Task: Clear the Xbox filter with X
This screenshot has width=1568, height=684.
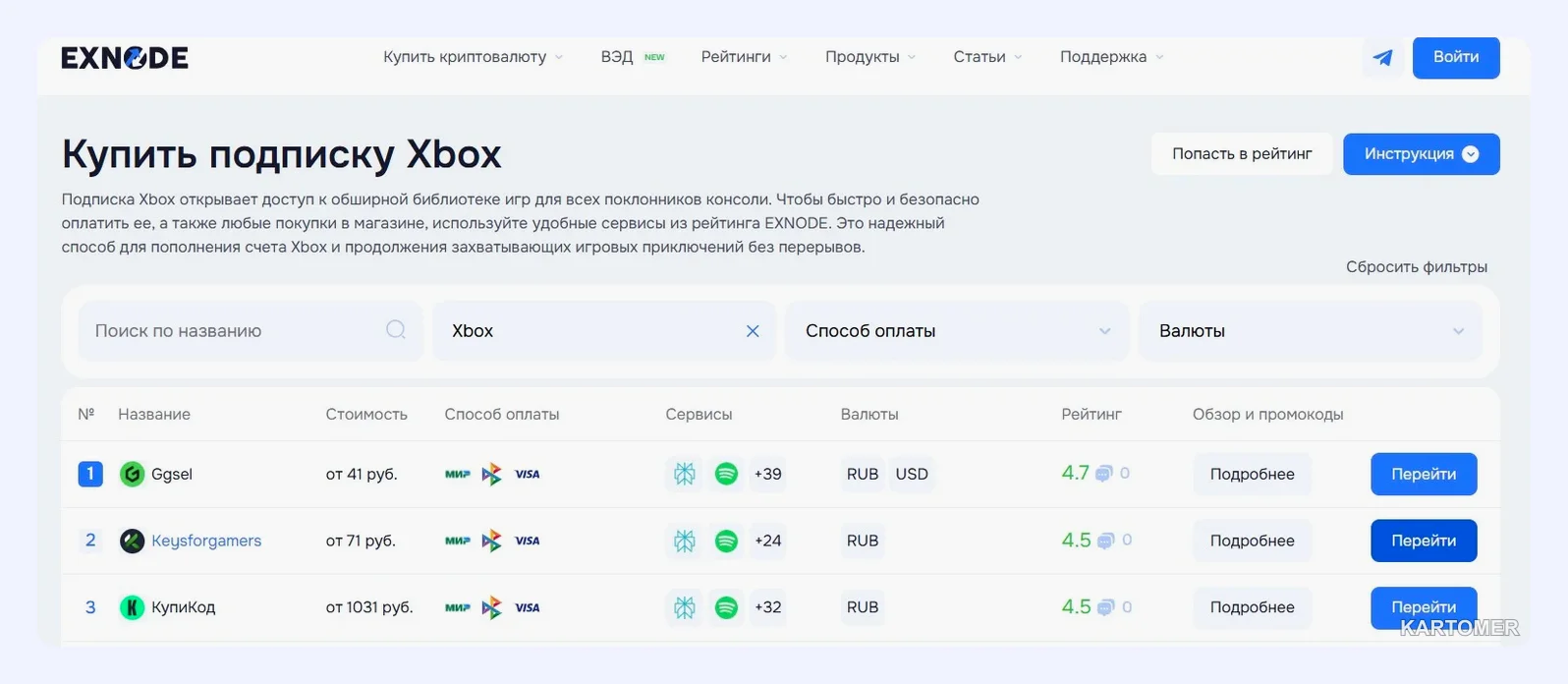Action: click(x=753, y=331)
